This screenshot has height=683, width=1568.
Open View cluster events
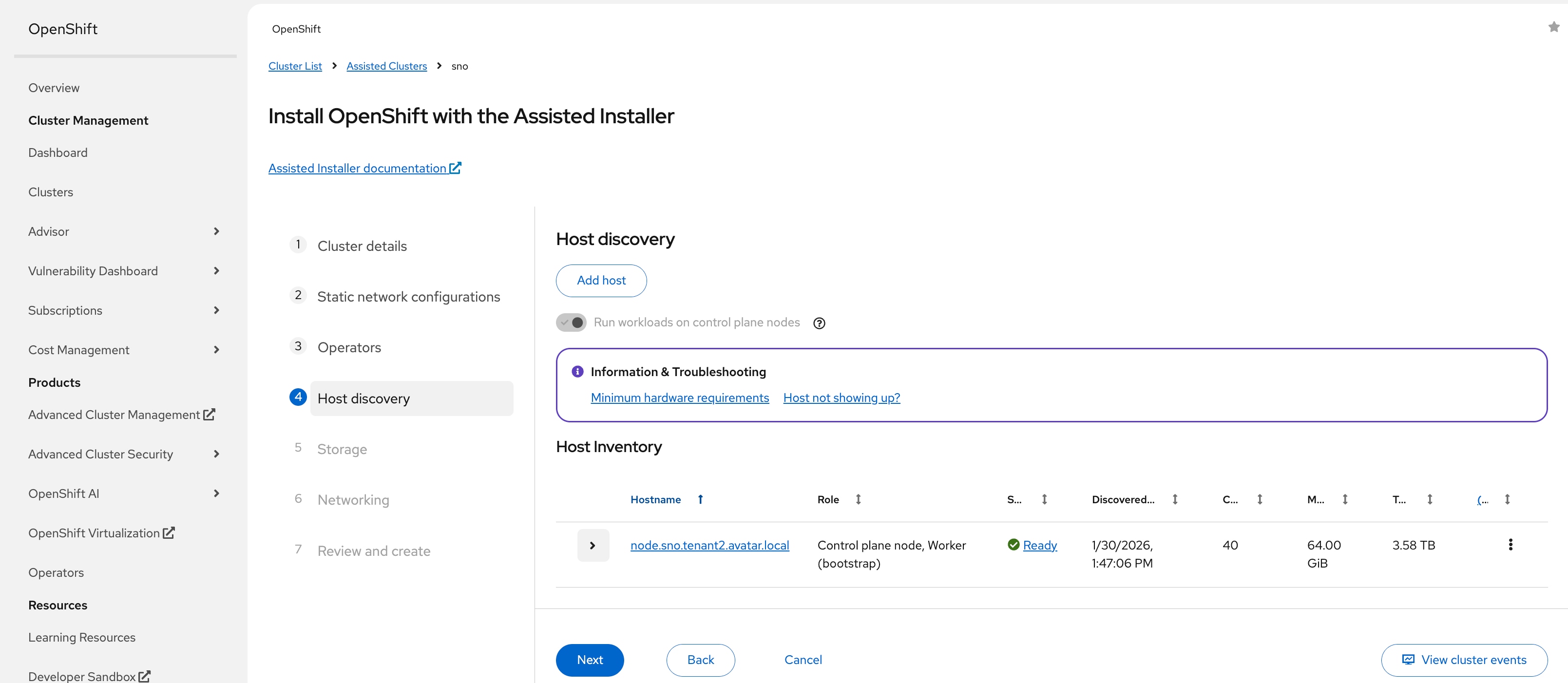click(x=1464, y=660)
